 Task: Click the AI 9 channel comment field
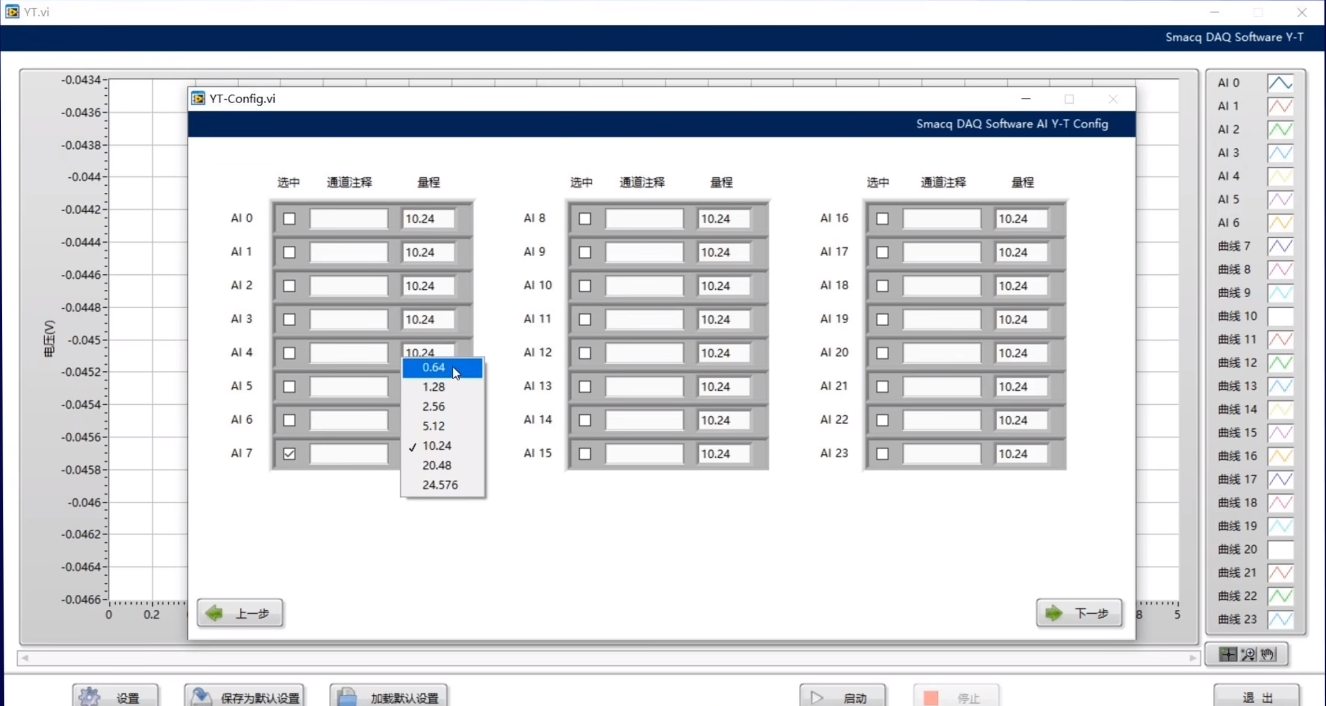(645, 253)
